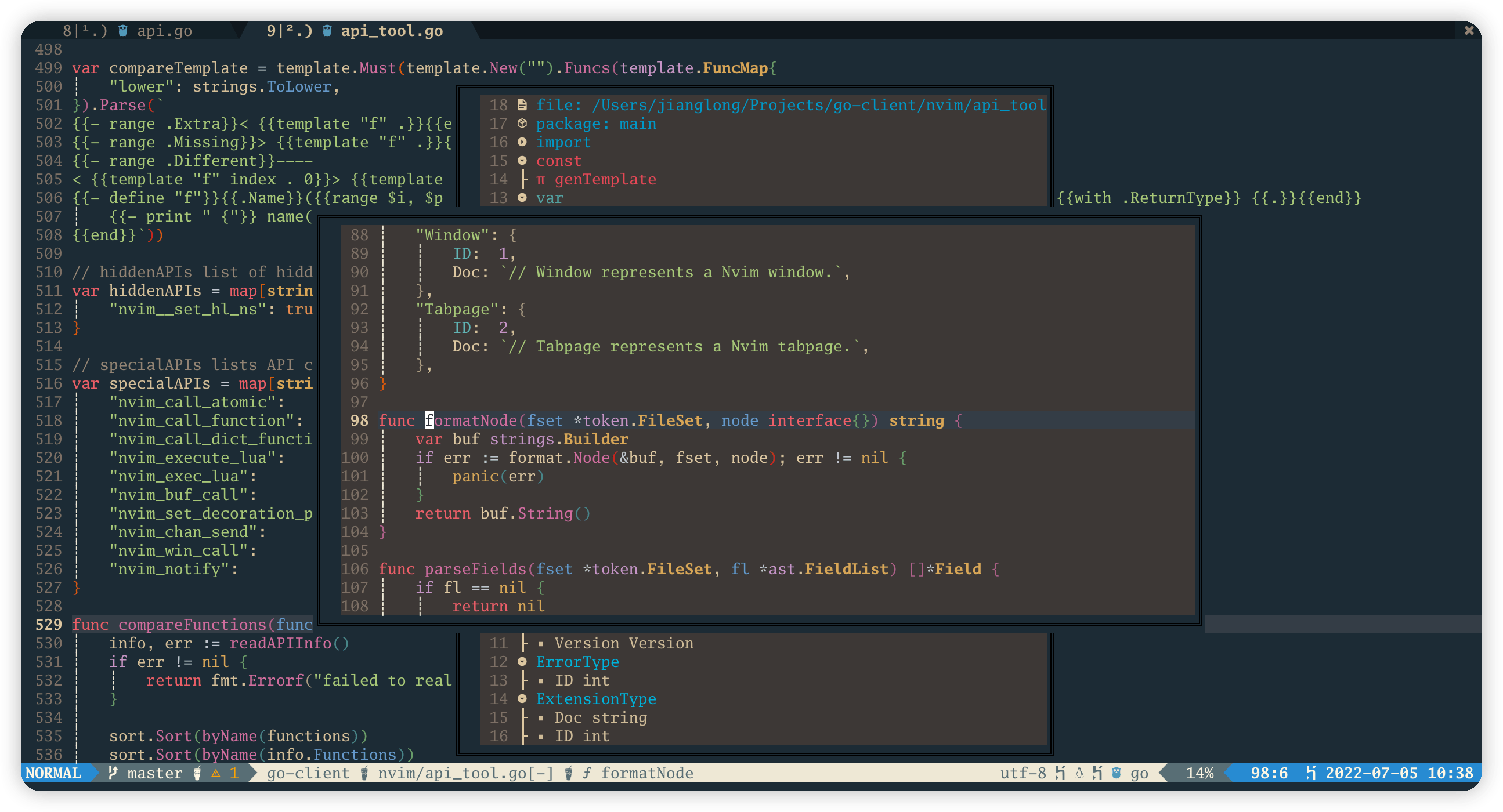Screen dimensions: 1503x812
Task: Click the pi icon beside genTemplate
Action: (x=541, y=180)
